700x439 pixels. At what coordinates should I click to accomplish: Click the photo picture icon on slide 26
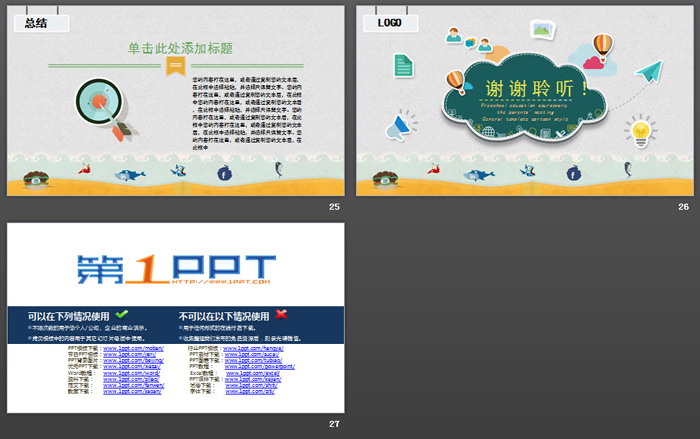pos(543,29)
